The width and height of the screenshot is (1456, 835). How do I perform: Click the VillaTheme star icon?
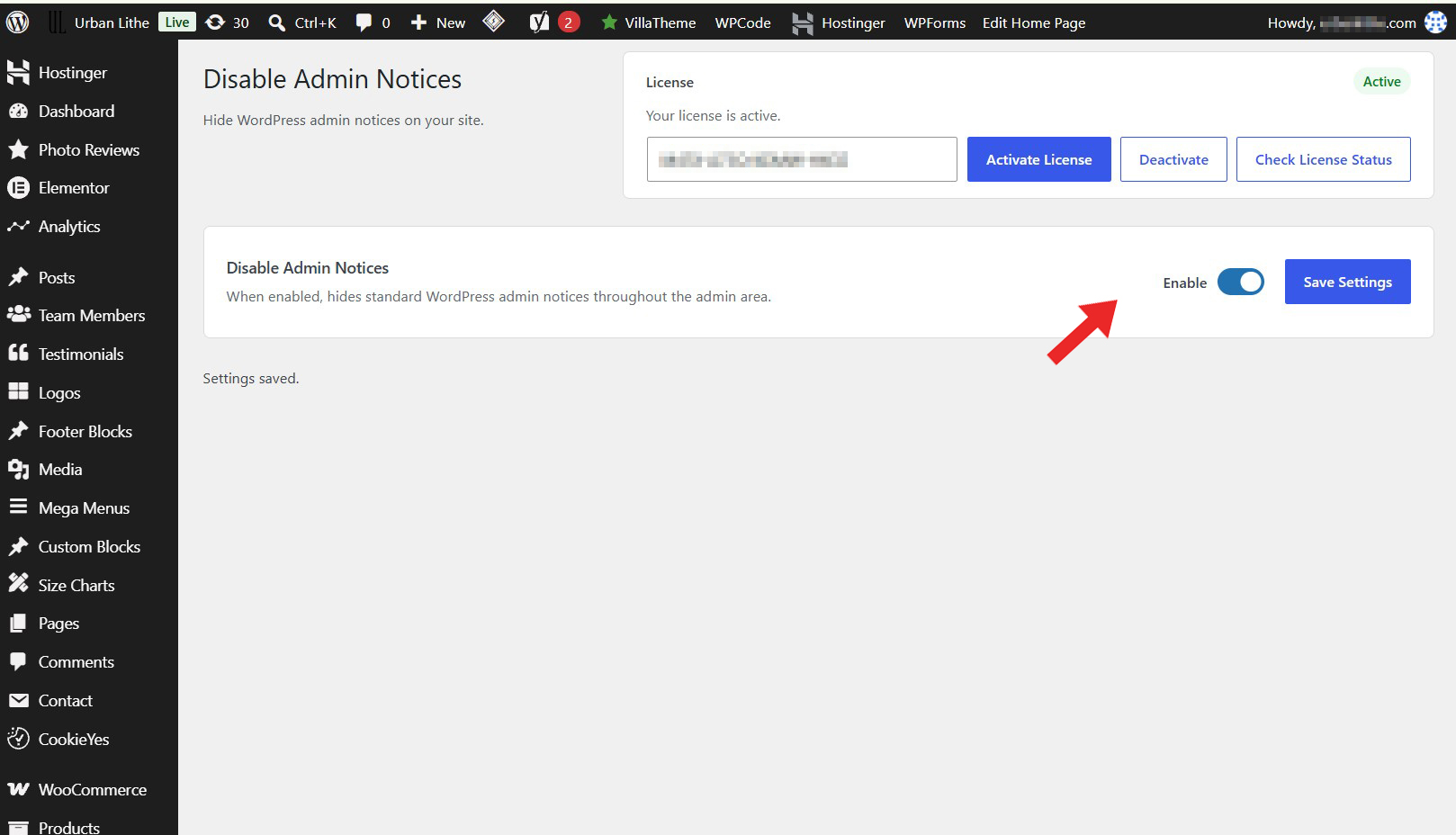(609, 22)
